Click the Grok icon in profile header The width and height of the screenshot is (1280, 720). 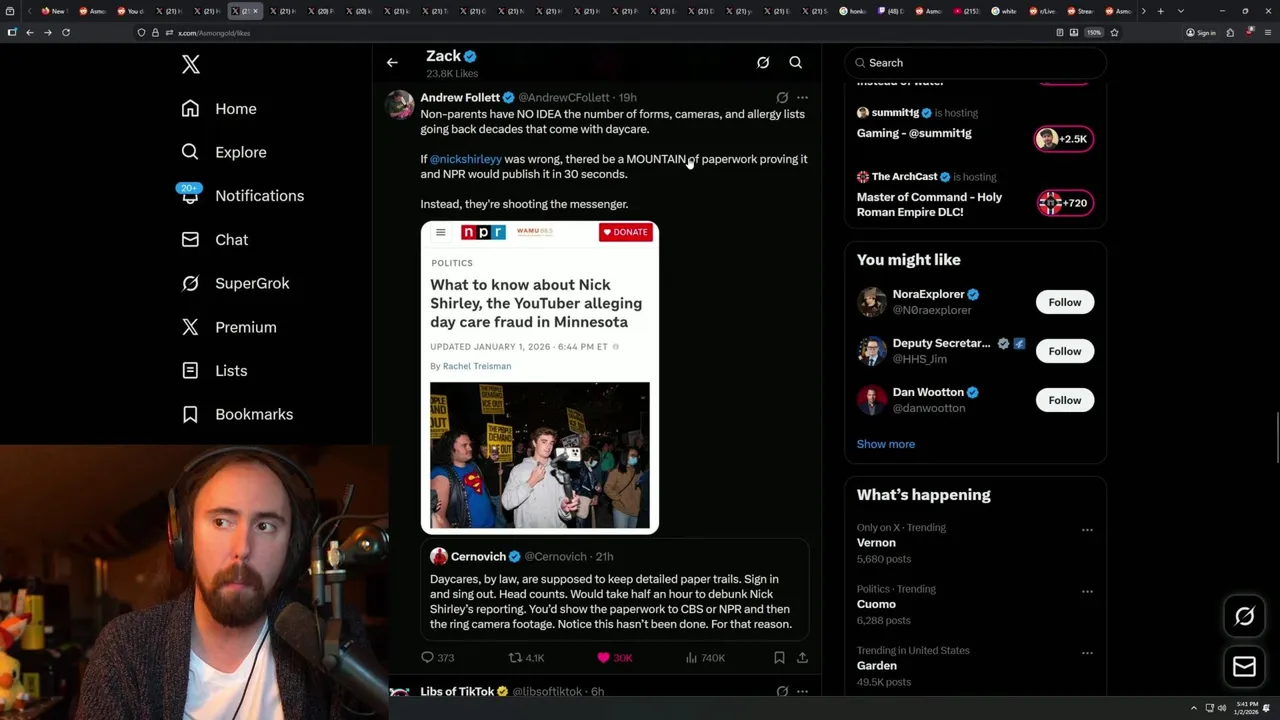click(x=763, y=63)
